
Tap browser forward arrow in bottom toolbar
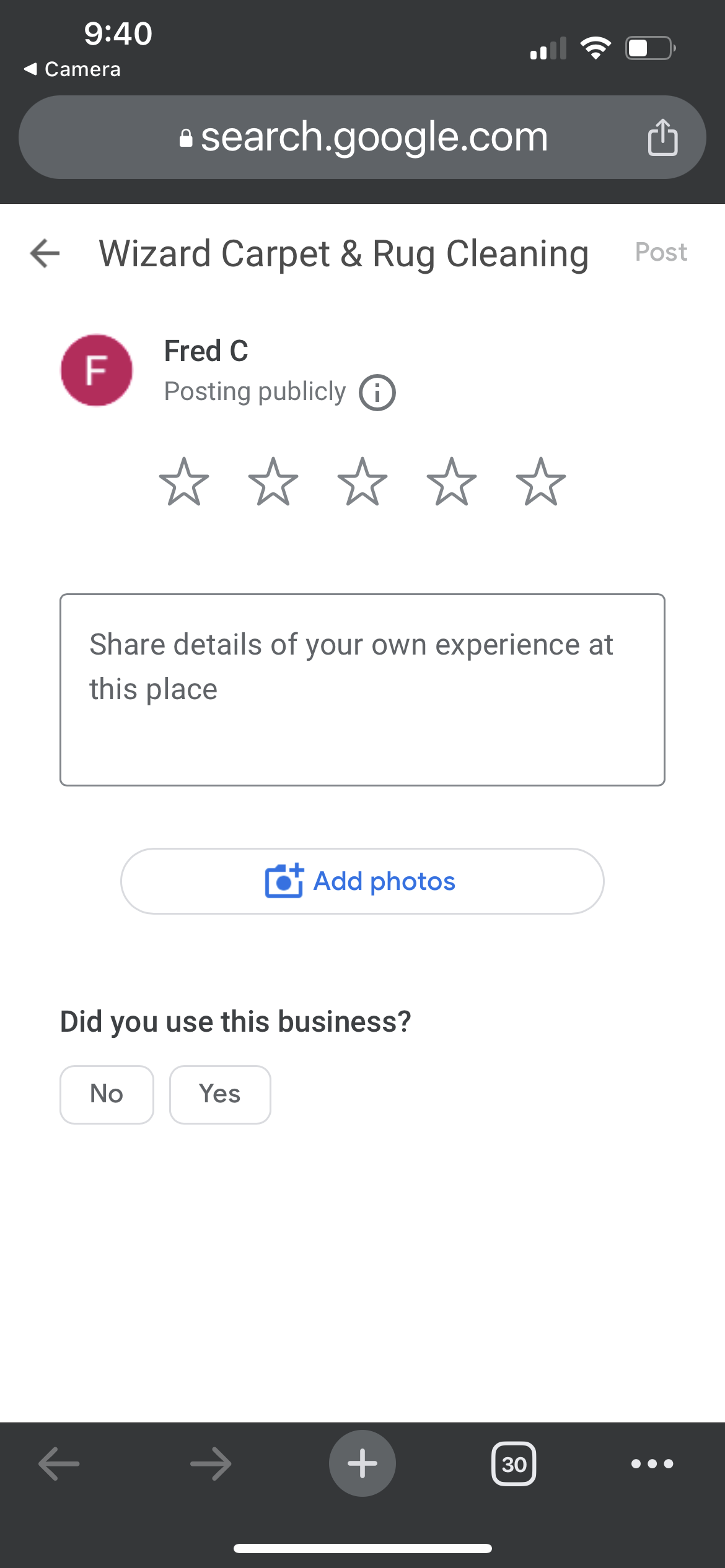tap(211, 1463)
